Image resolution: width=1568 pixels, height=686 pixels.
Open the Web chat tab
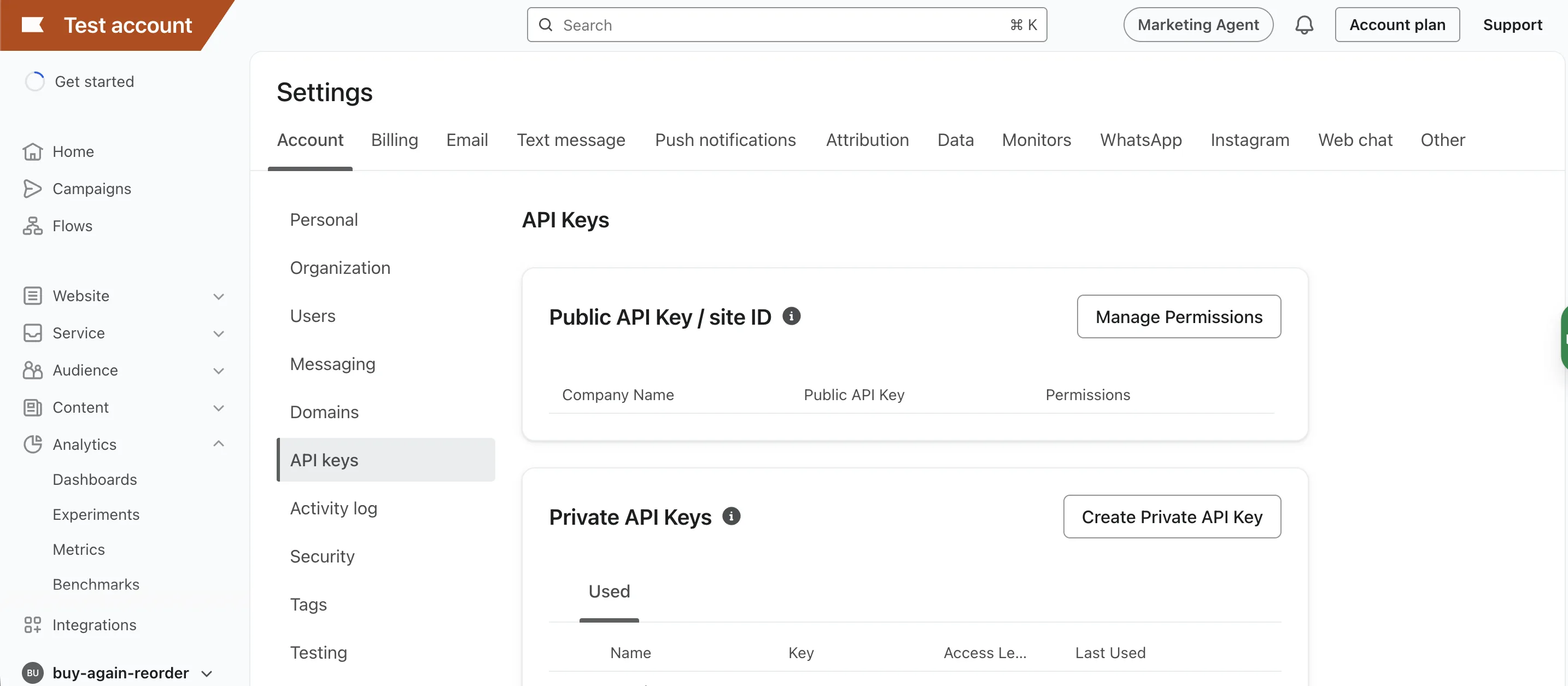tap(1355, 140)
